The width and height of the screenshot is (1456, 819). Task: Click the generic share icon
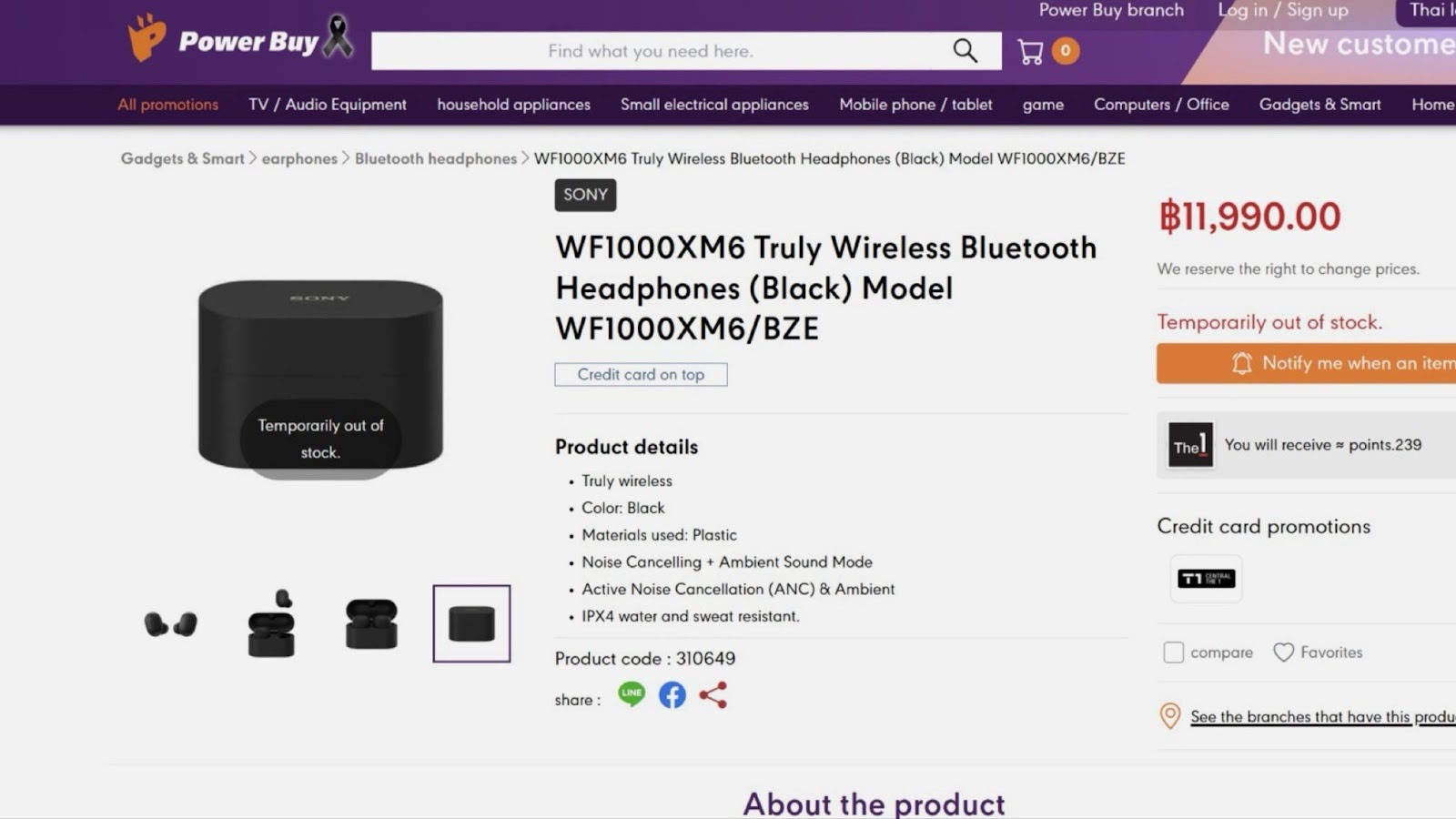(713, 696)
